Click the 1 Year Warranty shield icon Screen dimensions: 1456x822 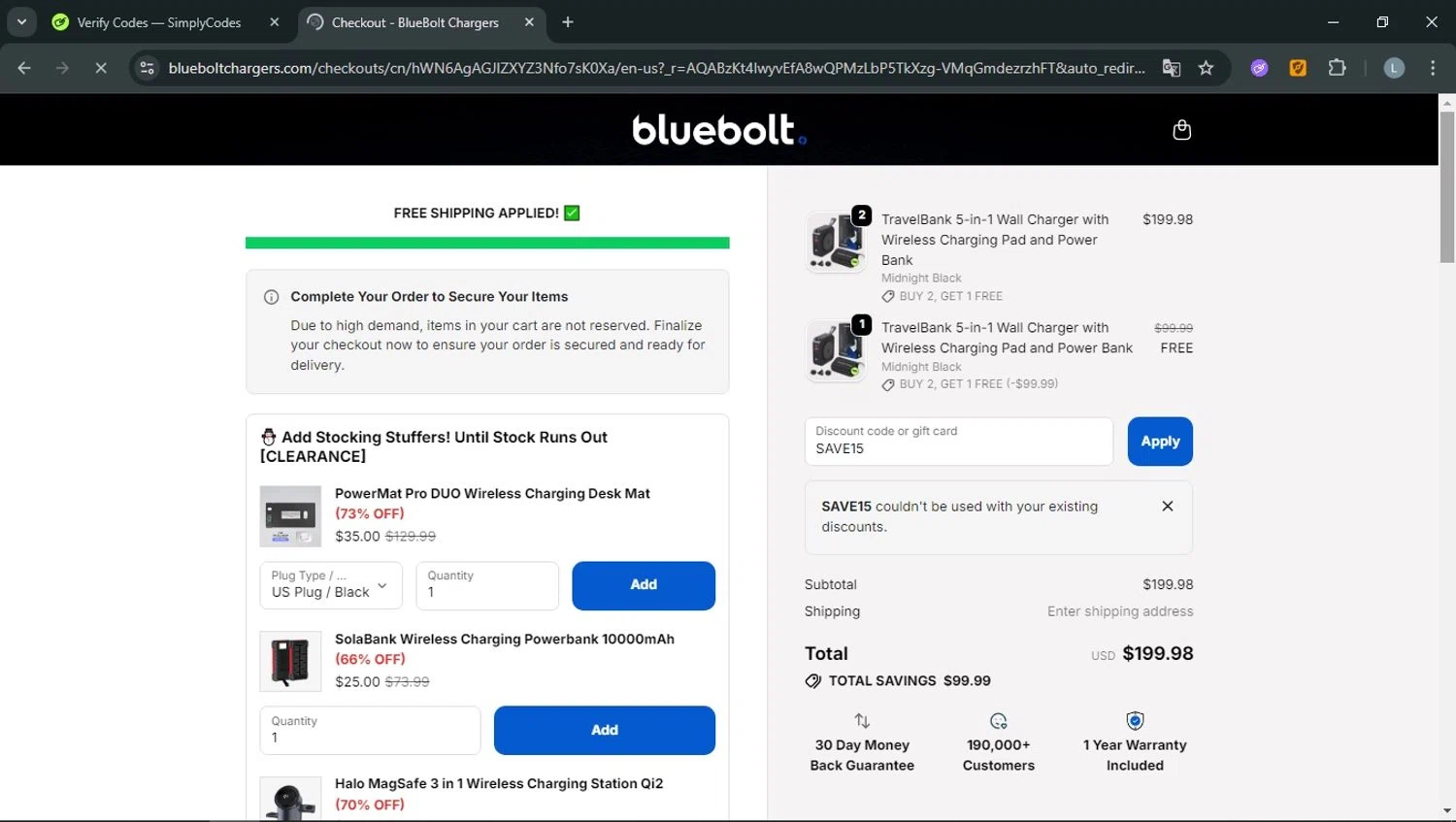[1135, 721]
